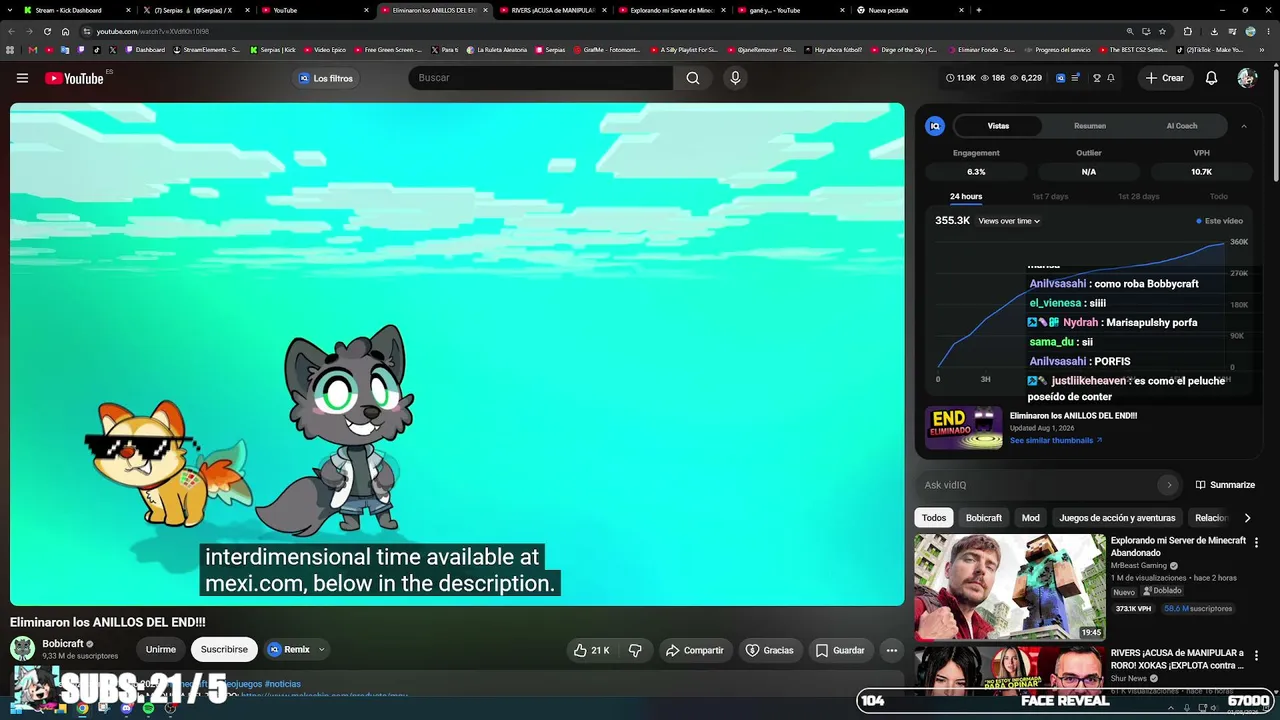The height and width of the screenshot is (720, 1280).
Task: Open 'Dashboard' bookmark in bookmarks bar
Action: [x=145, y=49]
